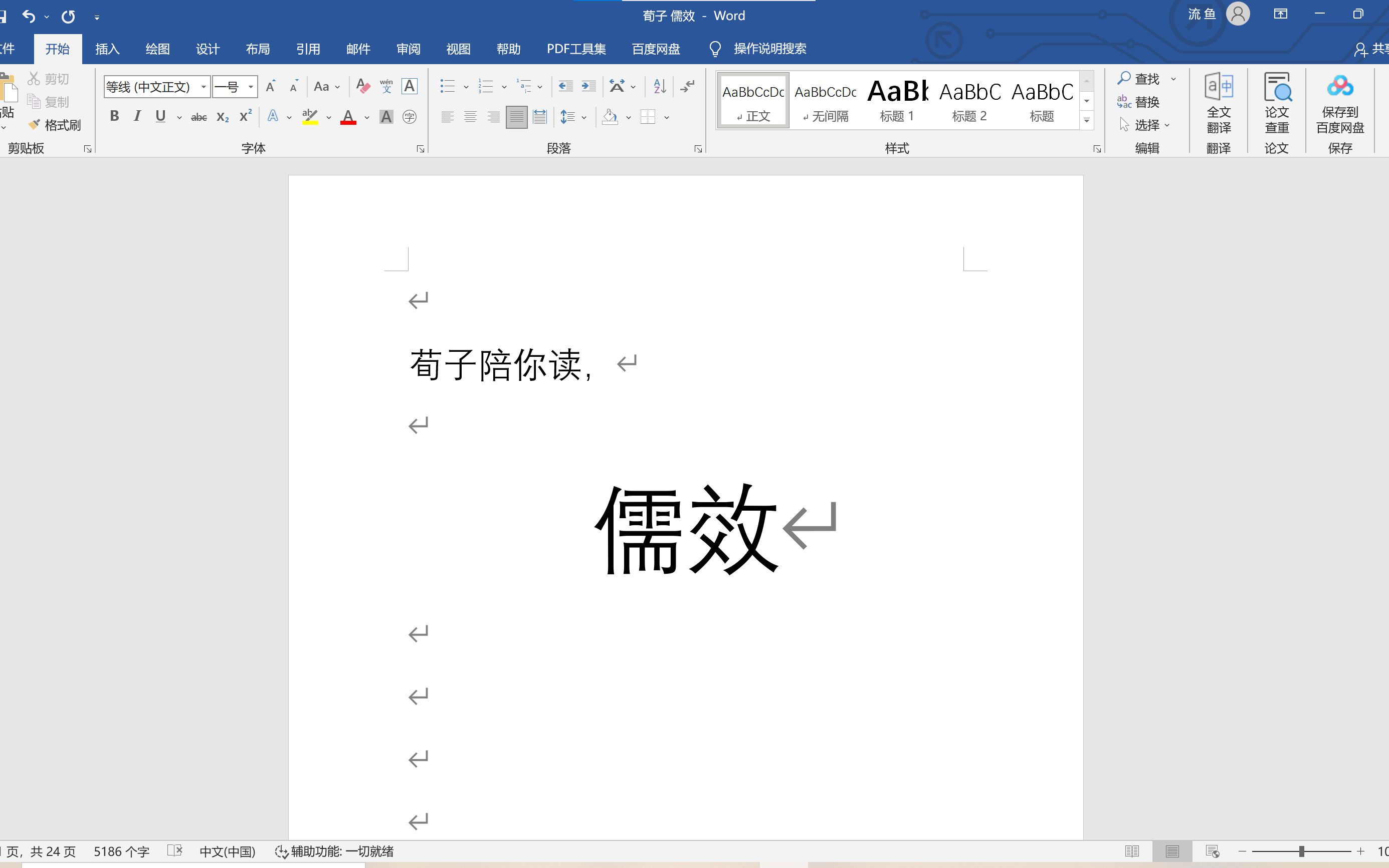Expand the Select (选择) dropdown

1144,125
